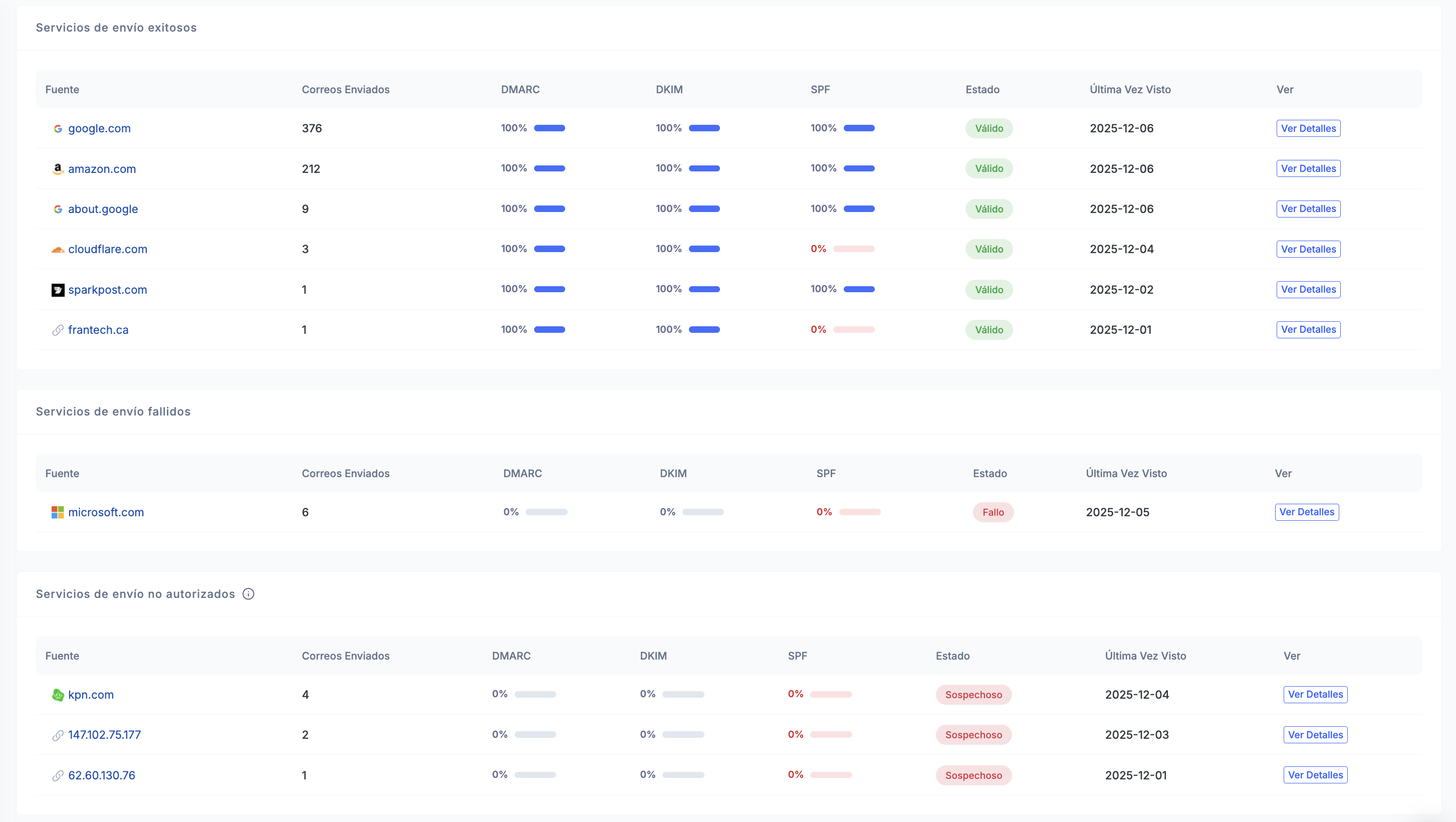Open info icon next to no autorizados heading

point(248,594)
